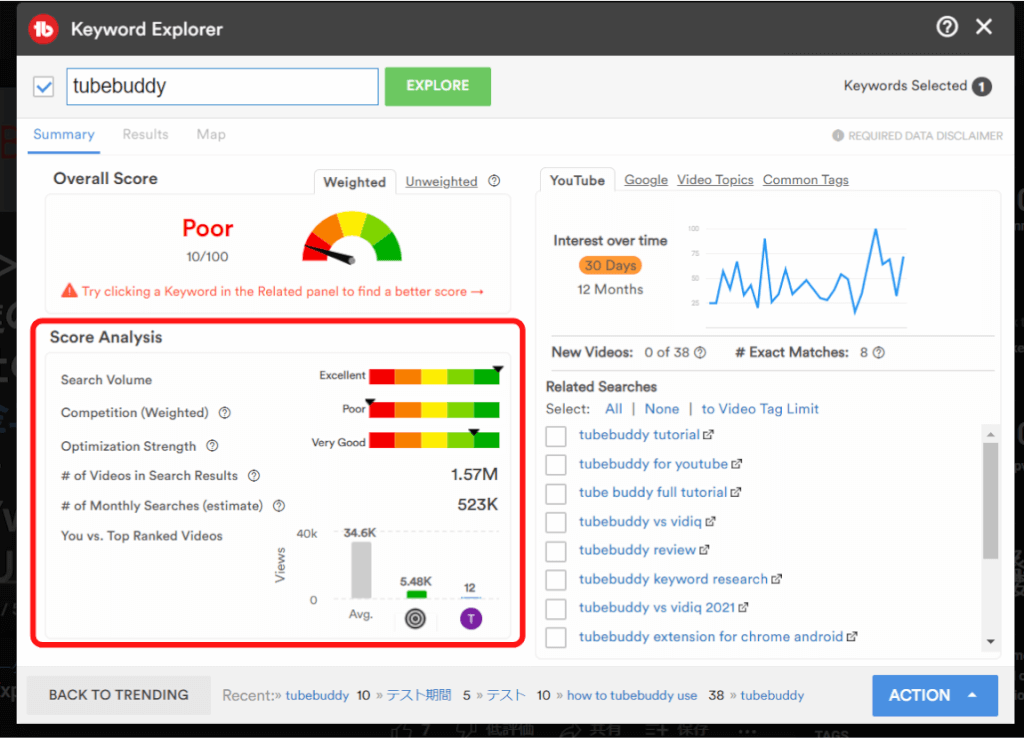
Task: Click the target icon under the views chart
Action: (415, 618)
